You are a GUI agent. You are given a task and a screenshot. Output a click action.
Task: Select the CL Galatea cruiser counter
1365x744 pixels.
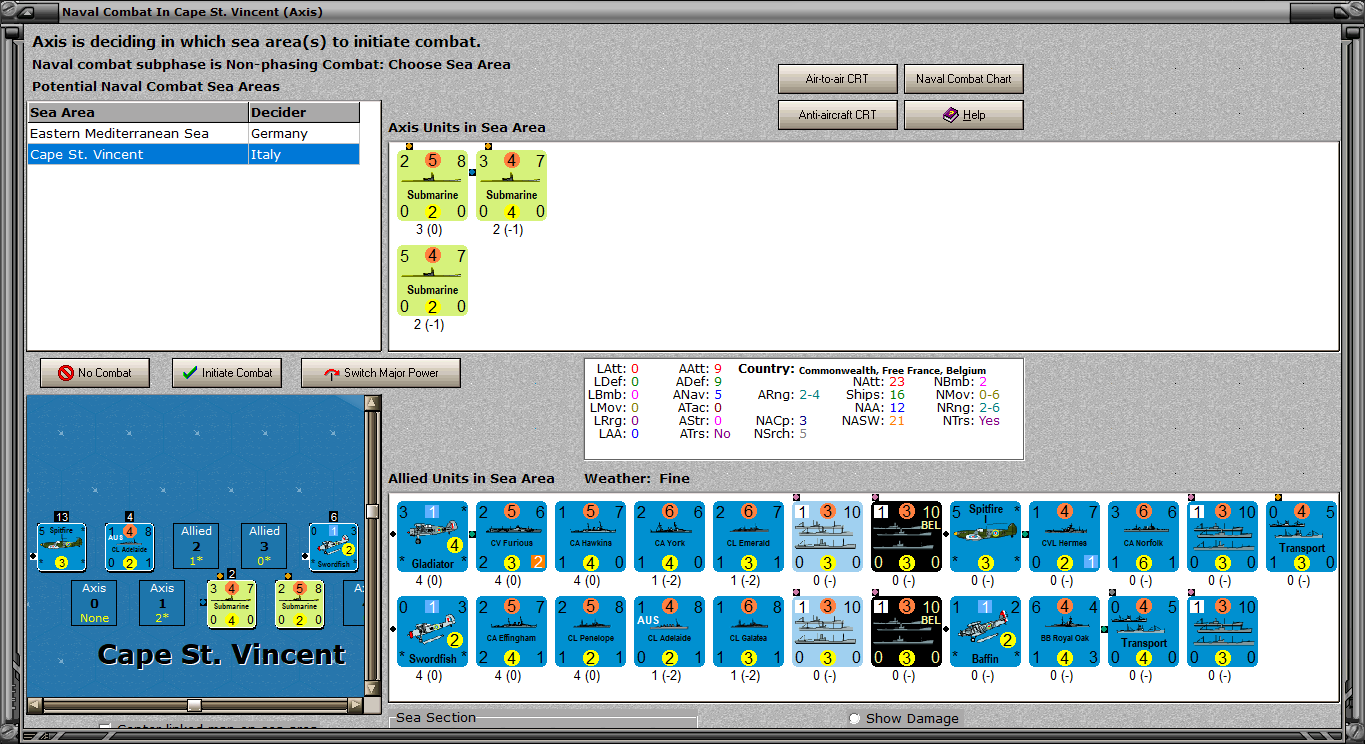(748, 632)
